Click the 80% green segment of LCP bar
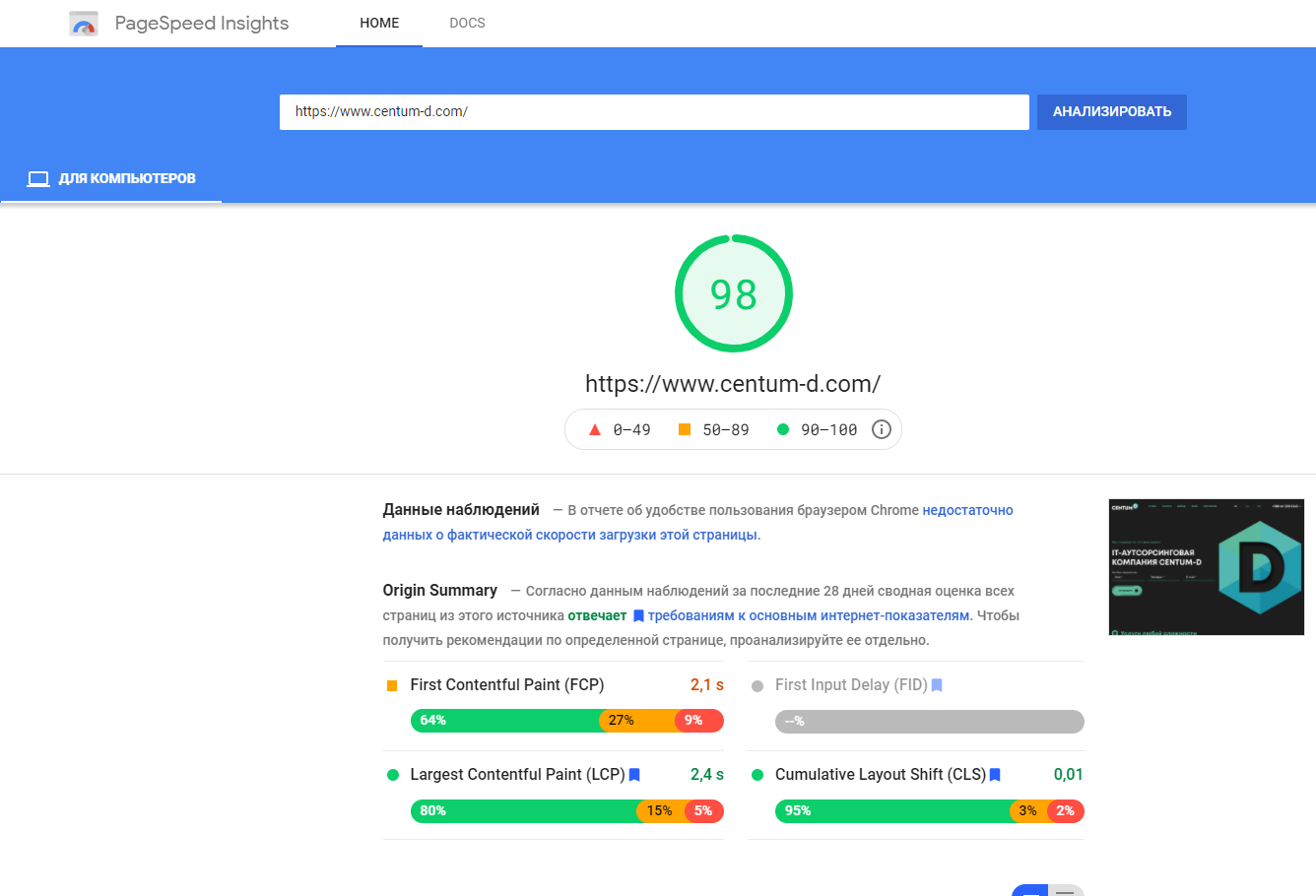Viewport: 1316px width, 896px height. click(x=524, y=811)
